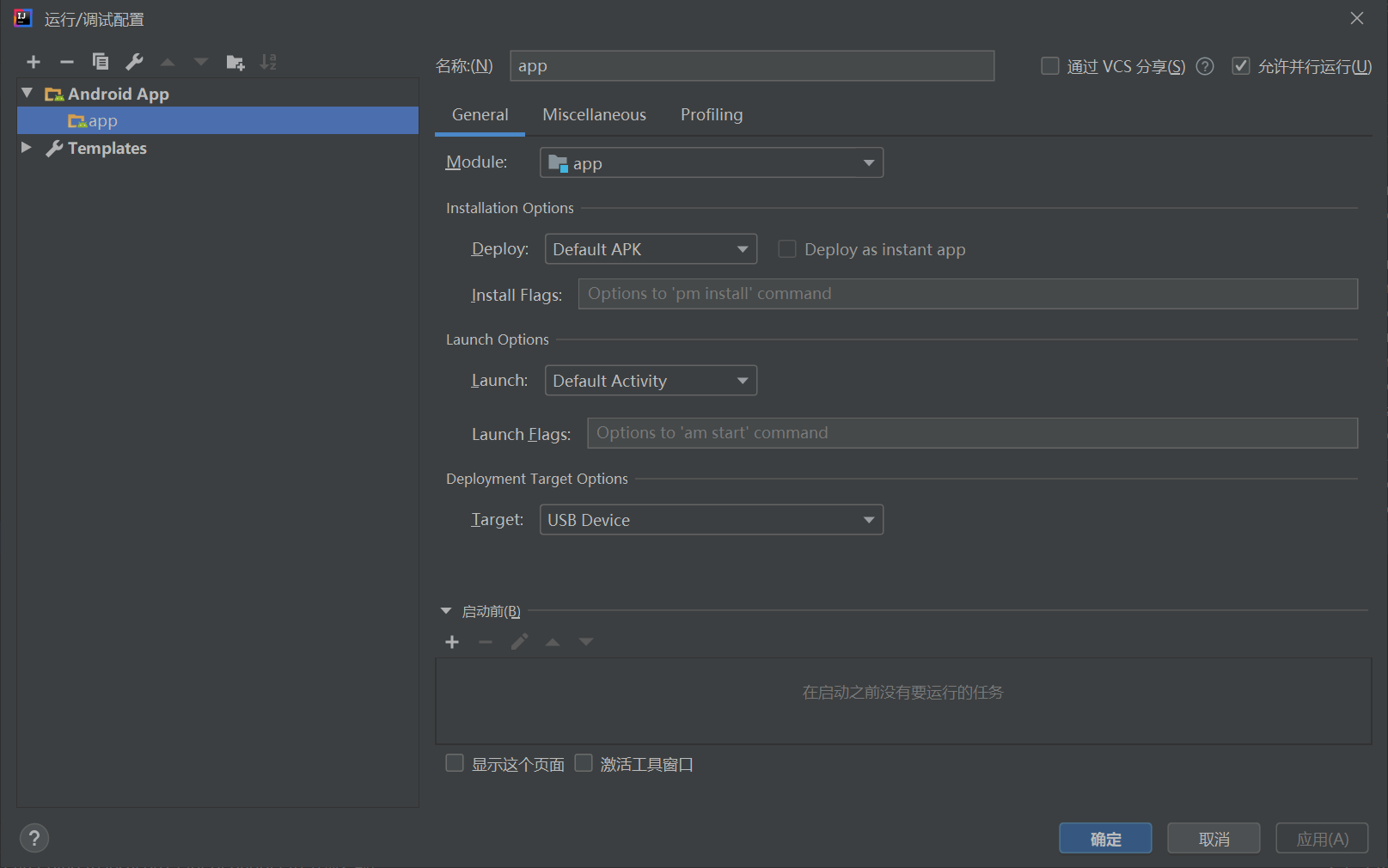Screen dimensions: 1388x868
Task: Add a new run configuration
Action: coord(34,62)
